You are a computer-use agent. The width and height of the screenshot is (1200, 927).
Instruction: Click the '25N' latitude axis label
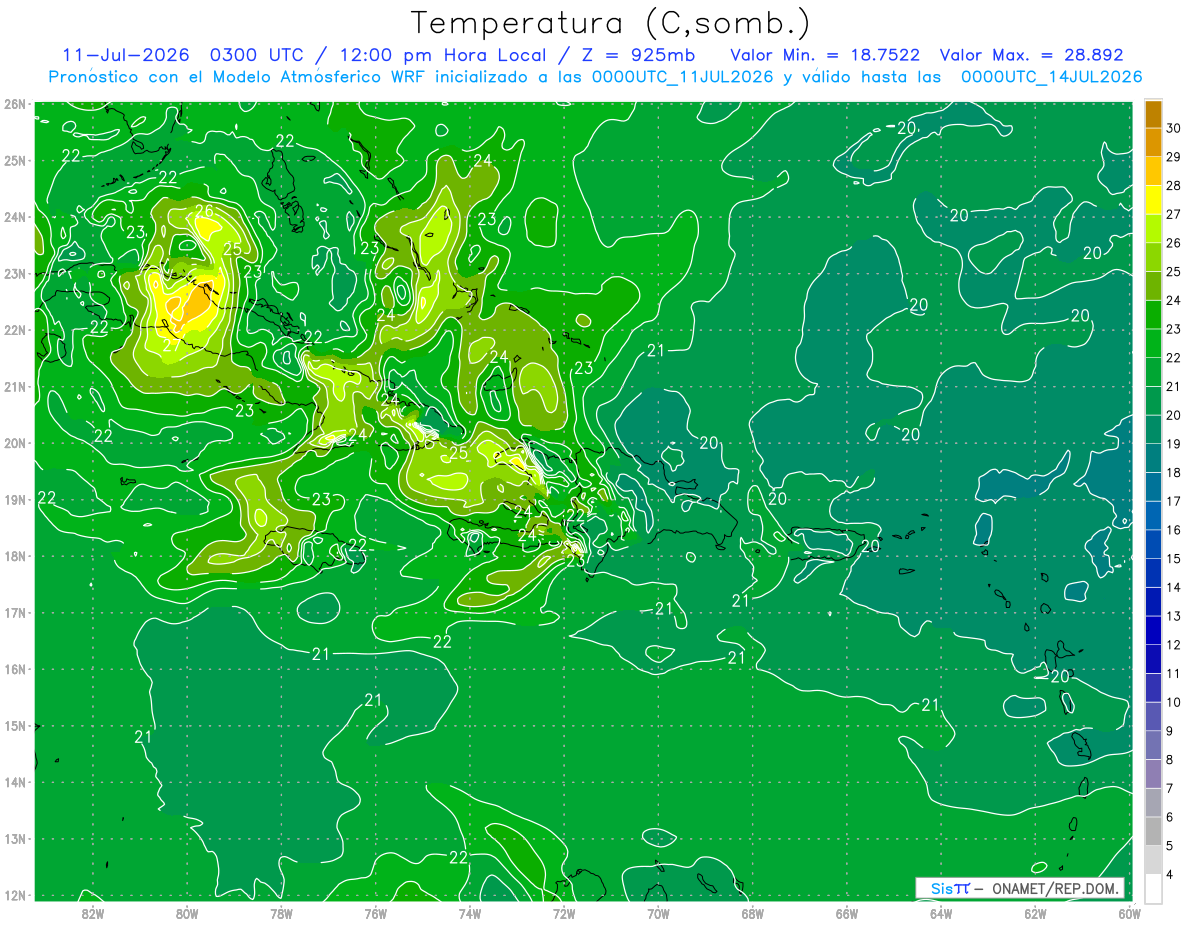tap(15, 160)
